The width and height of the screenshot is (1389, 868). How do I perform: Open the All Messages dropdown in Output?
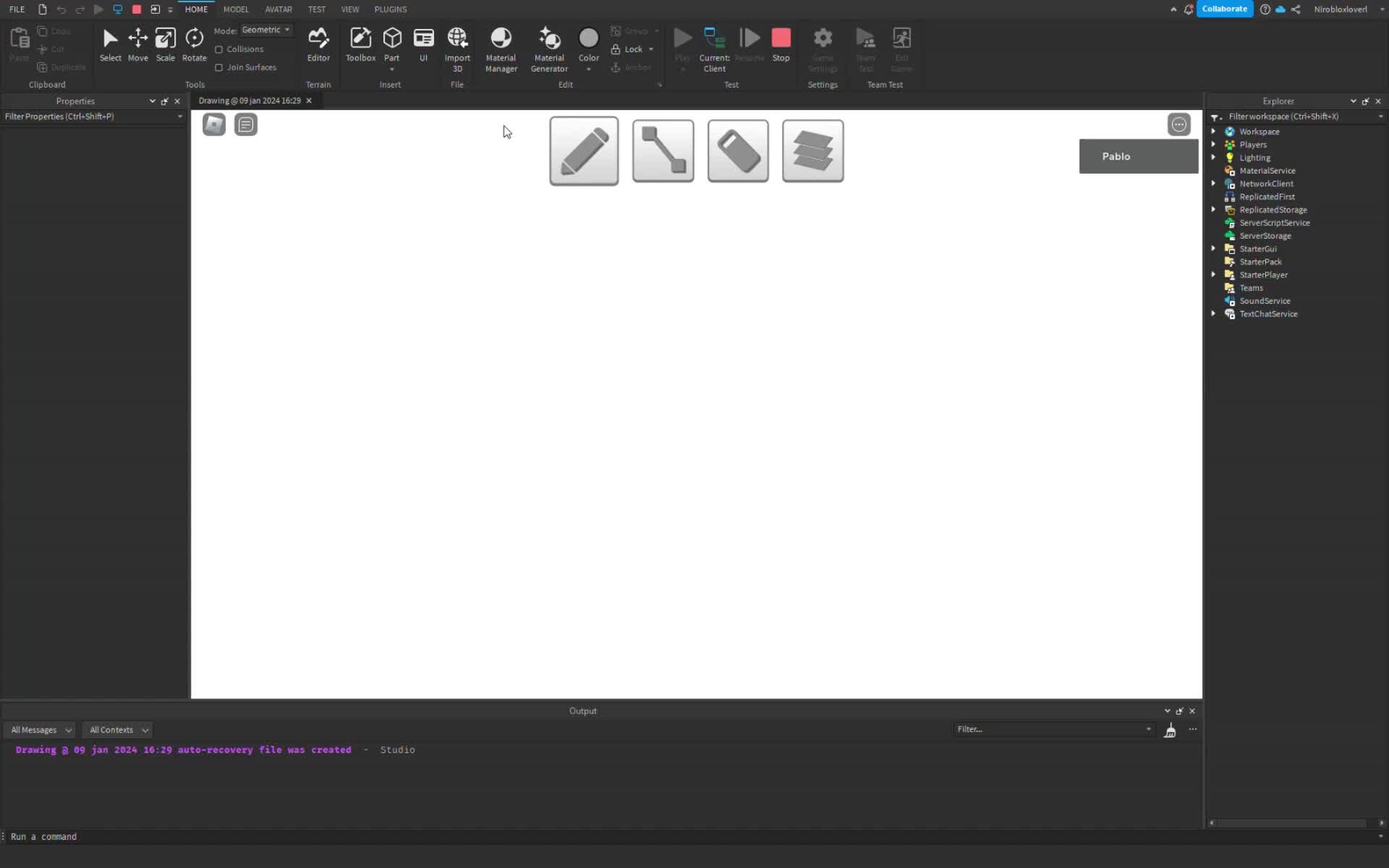point(40,729)
